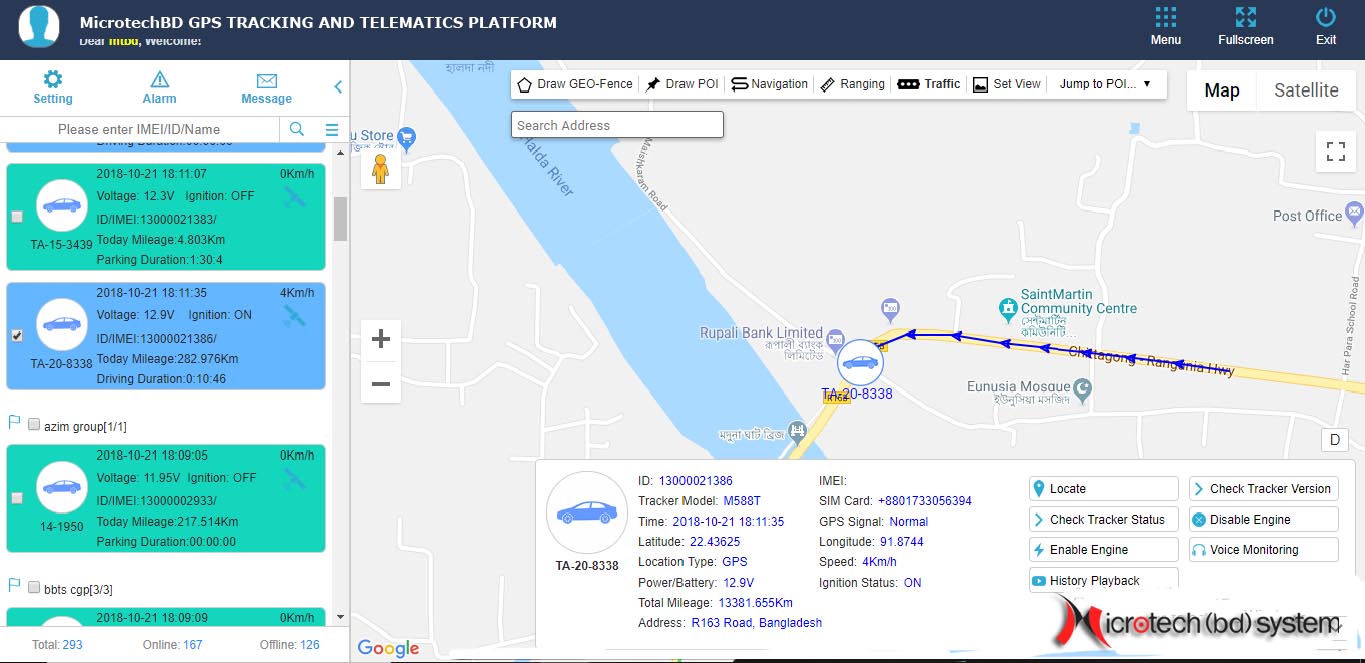
Task: Click Check Tracker Version button
Action: pyautogui.click(x=1264, y=489)
